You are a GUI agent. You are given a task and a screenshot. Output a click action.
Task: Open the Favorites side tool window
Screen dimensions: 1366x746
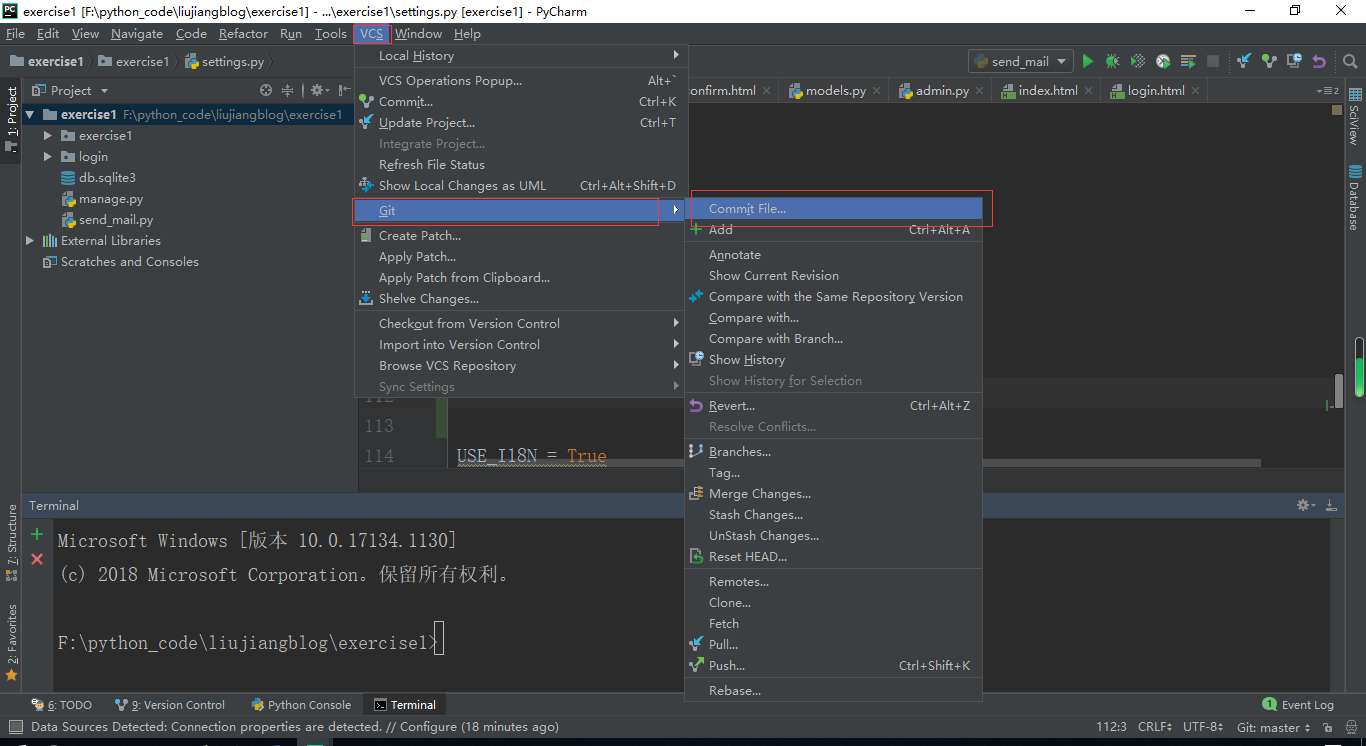[x=12, y=642]
